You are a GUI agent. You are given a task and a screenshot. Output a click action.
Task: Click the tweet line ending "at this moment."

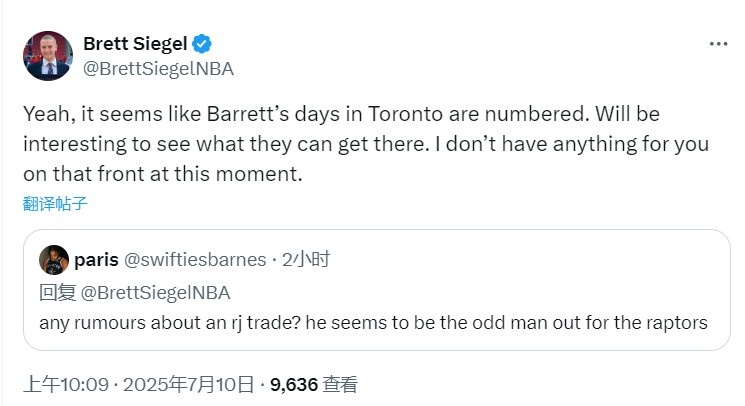(160, 173)
